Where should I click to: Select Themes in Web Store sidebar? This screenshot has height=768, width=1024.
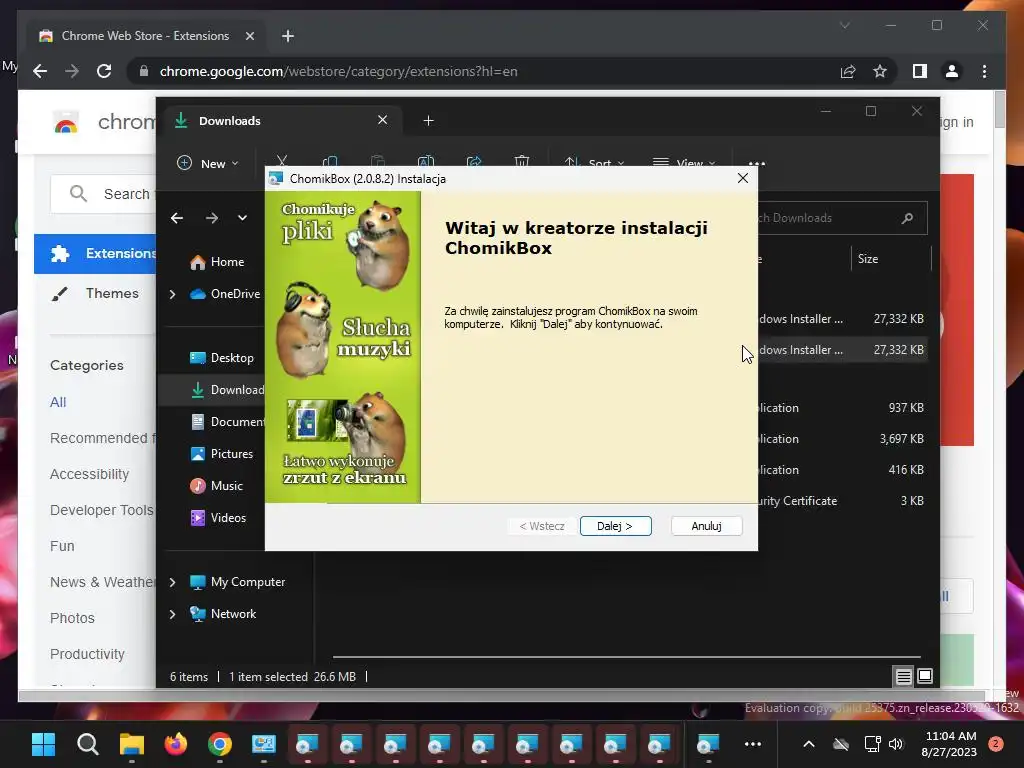coord(95,293)
